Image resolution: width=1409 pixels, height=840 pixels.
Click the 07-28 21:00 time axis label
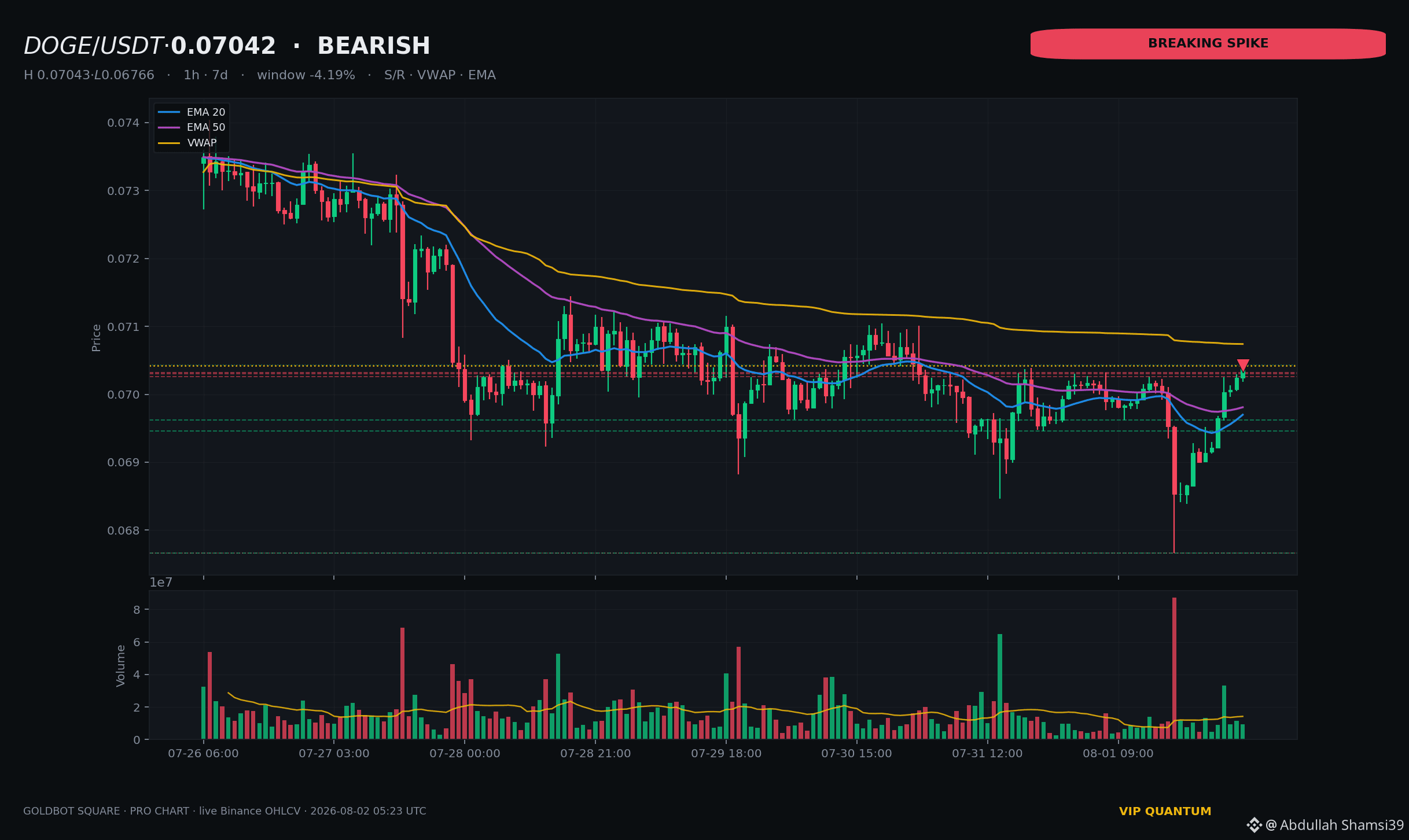point(595,754)
